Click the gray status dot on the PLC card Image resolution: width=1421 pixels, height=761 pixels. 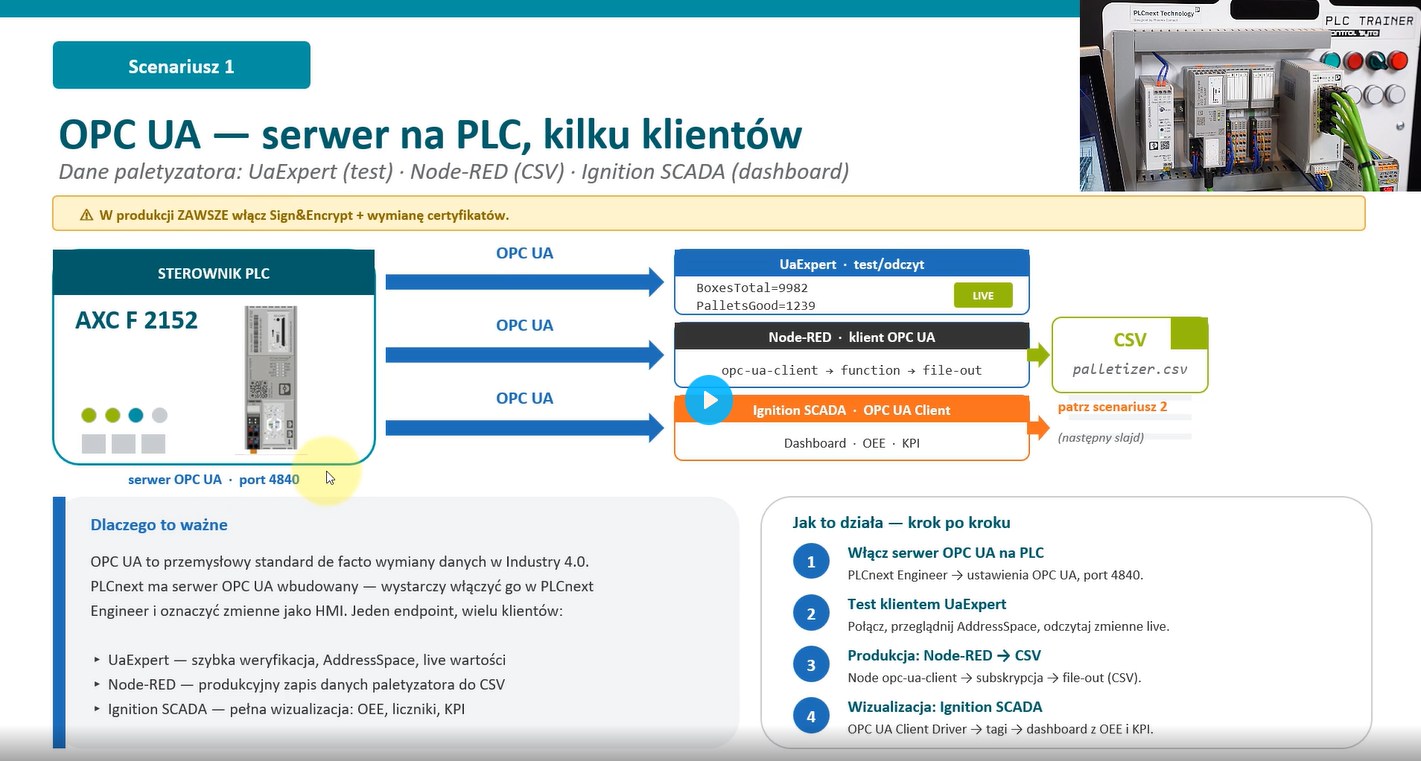click(x=159, y=415)
